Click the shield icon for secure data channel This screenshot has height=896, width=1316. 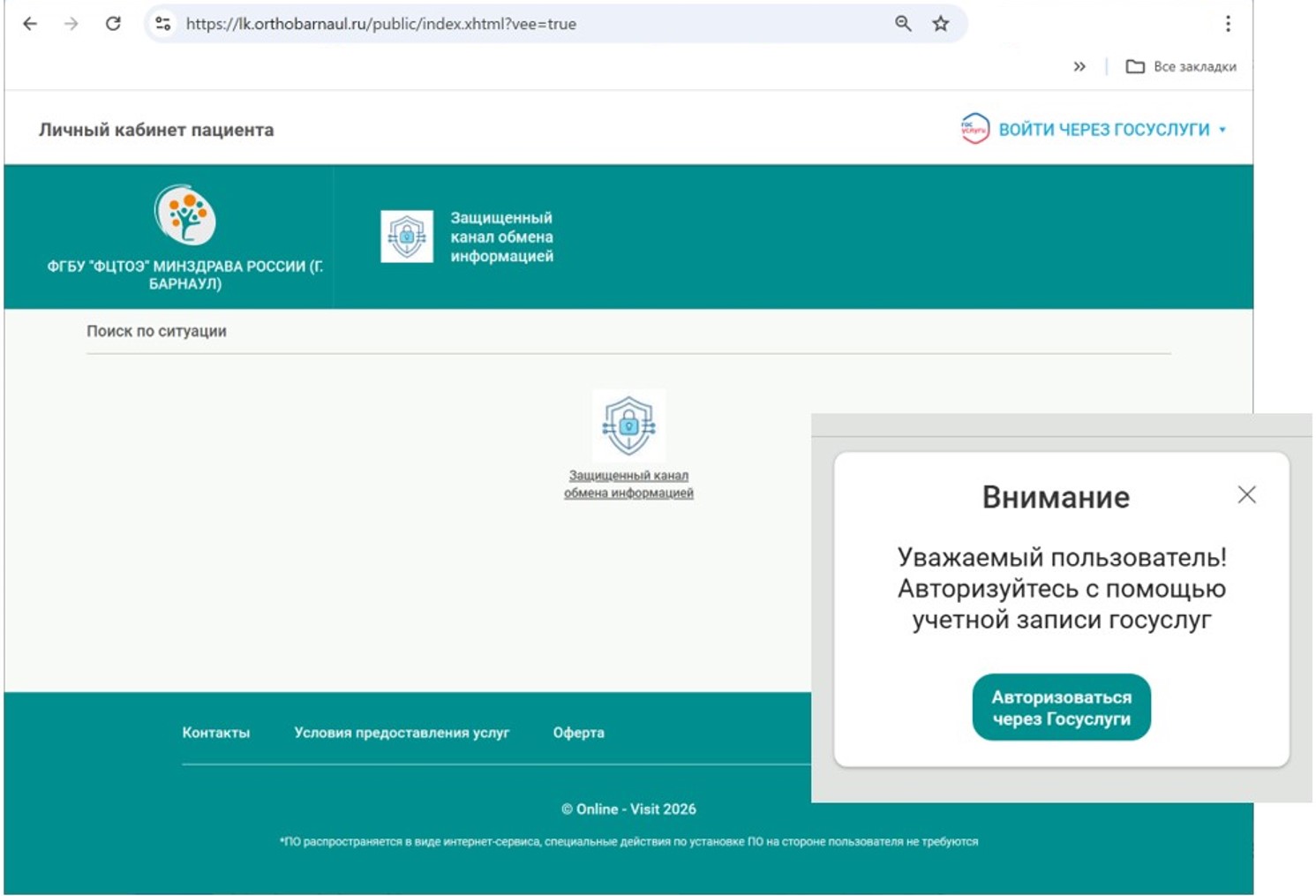click(405, 237)
